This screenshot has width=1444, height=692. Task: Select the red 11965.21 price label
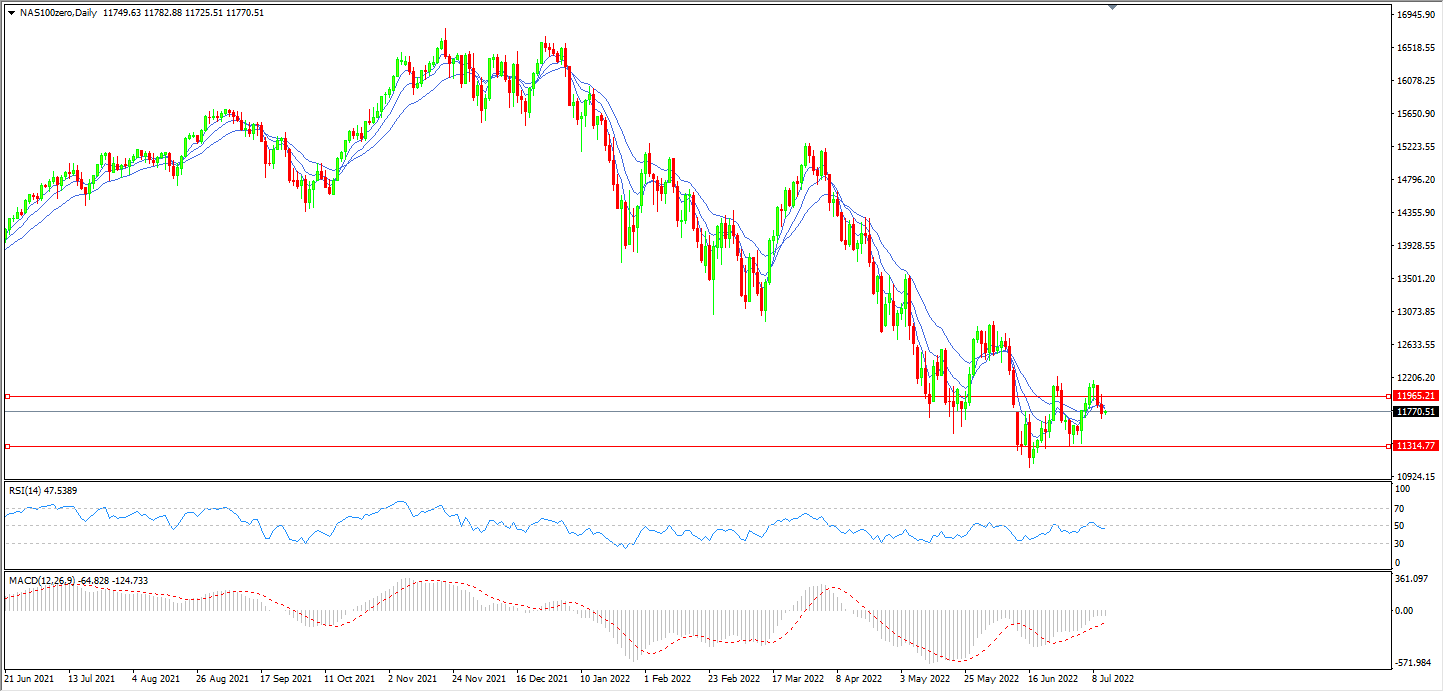pos(1414,397)
